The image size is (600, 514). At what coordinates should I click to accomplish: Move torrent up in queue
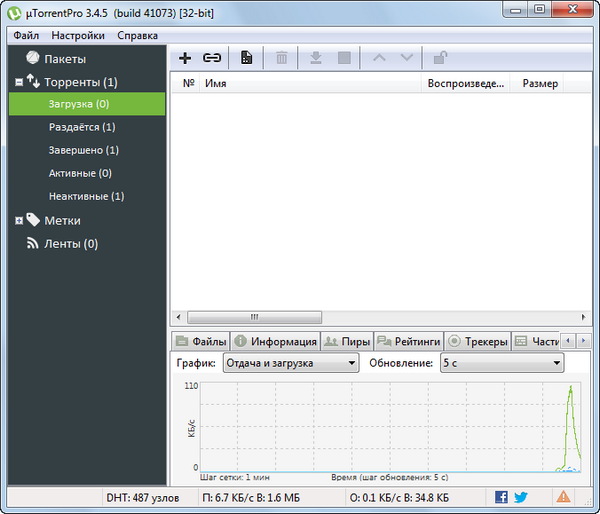(378, 58)
